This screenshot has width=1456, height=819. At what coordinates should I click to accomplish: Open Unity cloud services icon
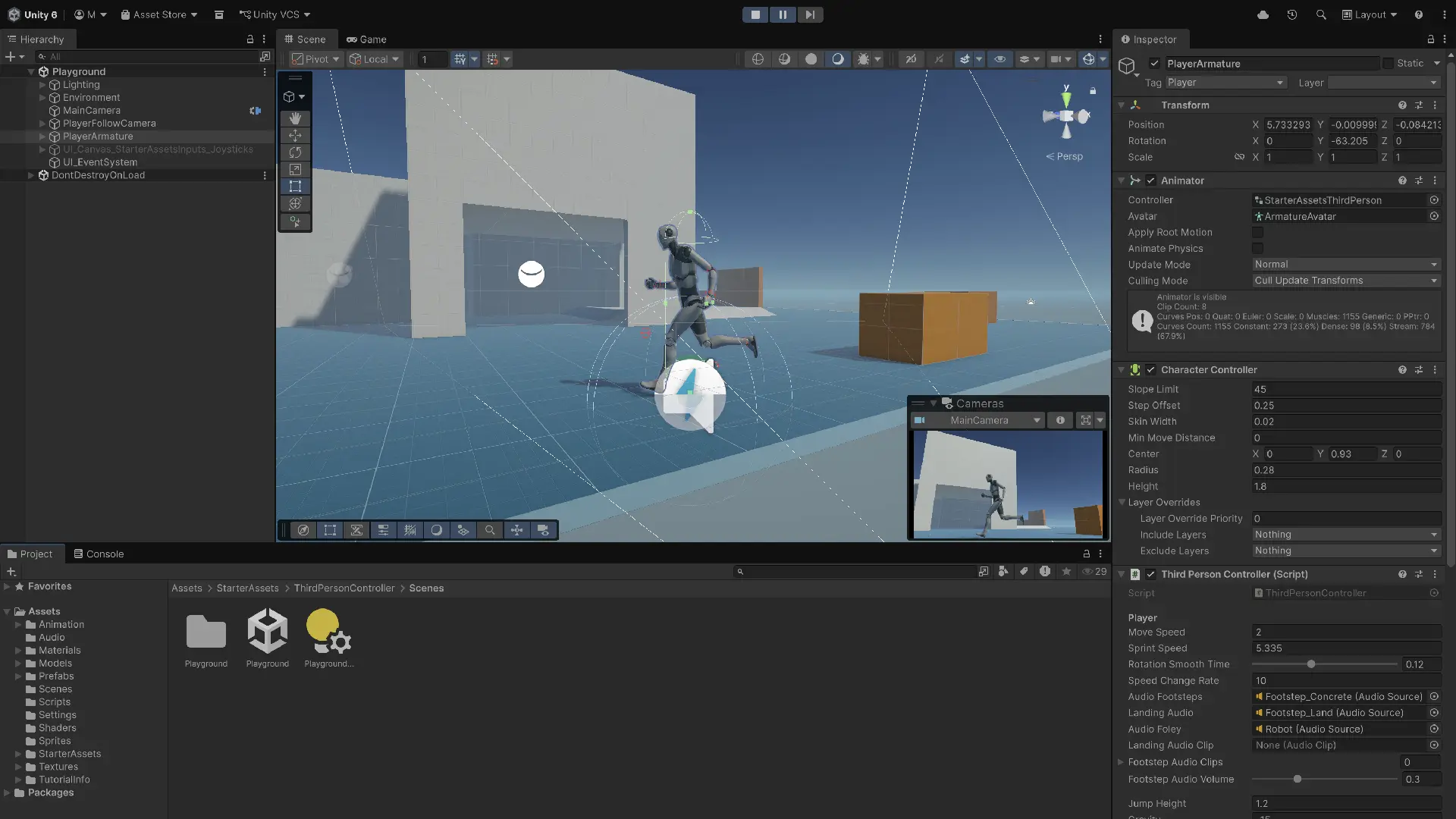click(x=1263, y=14)
